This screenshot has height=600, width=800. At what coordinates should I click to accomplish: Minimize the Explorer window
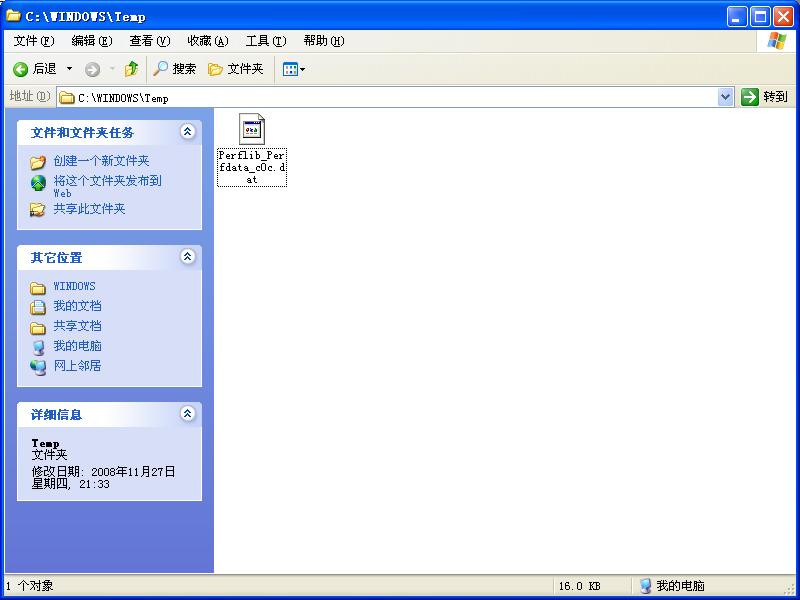[736, 17]
